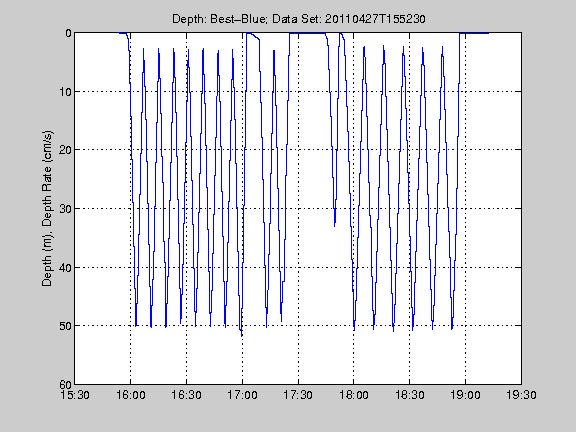Click the 50 y-axis tick label
The width and height of the screenshot is (576, 432).
[65, 326]
